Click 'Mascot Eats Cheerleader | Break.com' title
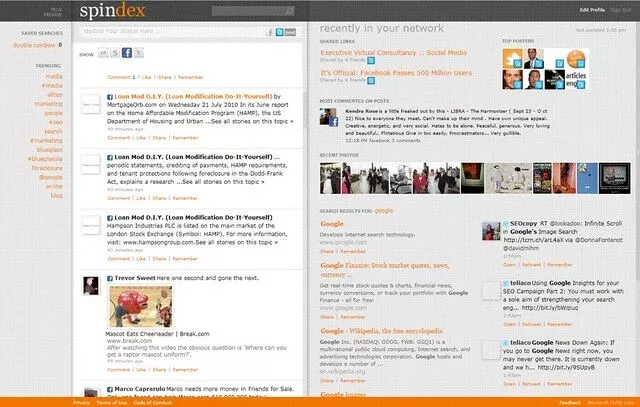This screenshot has height=407, width=640. coord(158,334)
